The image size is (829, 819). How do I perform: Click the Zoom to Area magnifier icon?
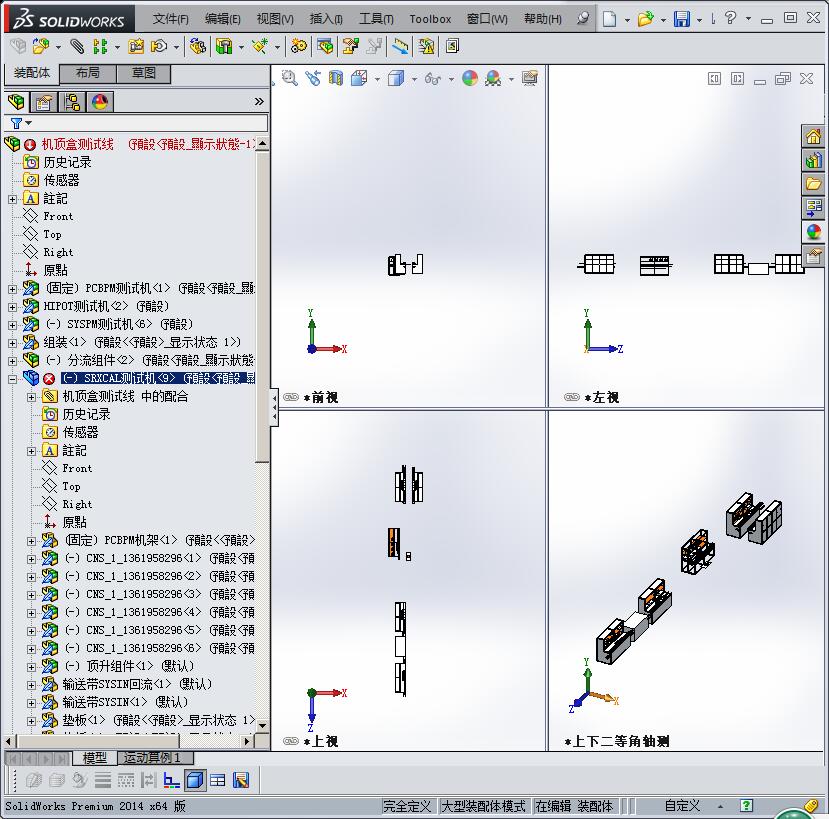click(x=289, y=78)
